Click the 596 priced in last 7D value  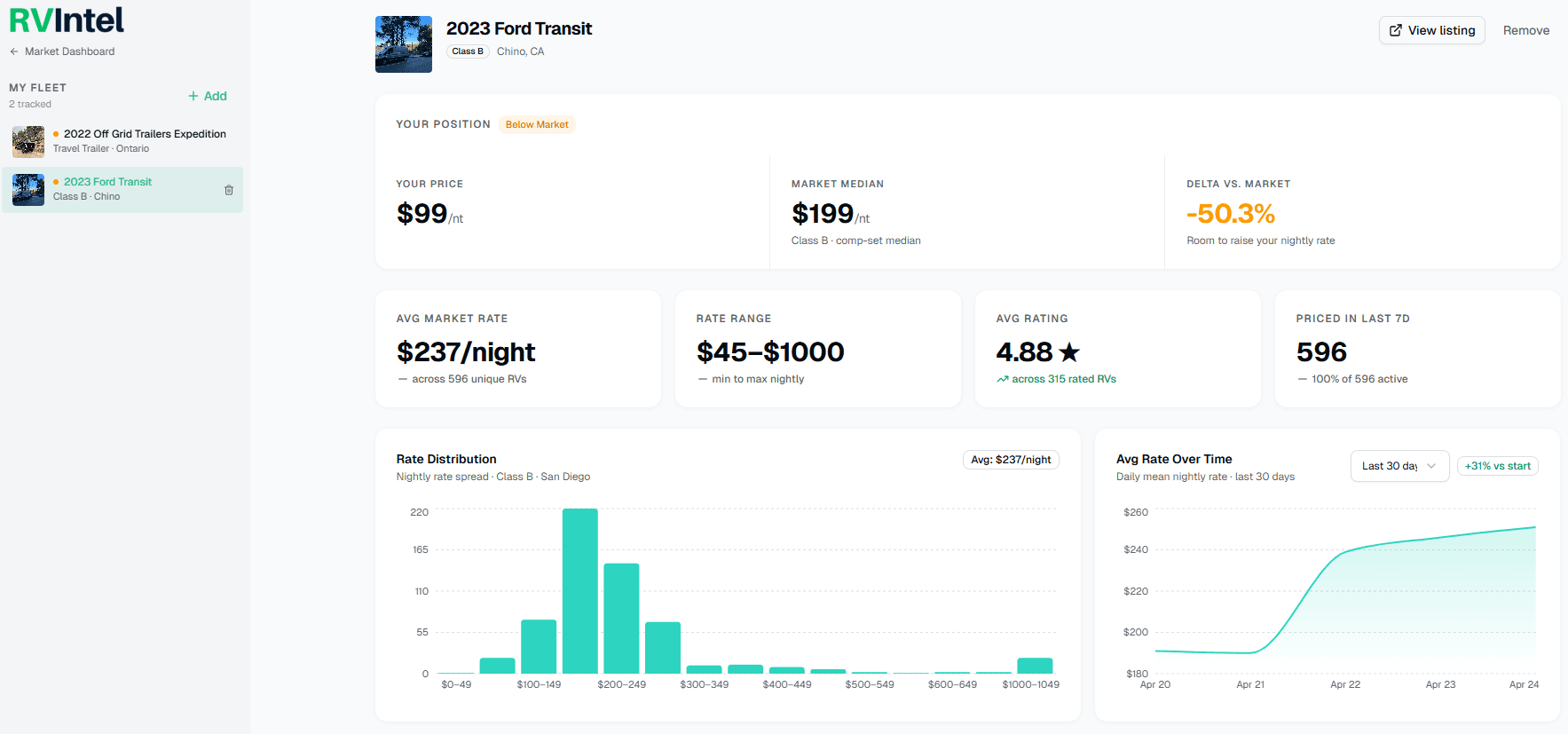pyautogui.click(x=1322, y=352)
